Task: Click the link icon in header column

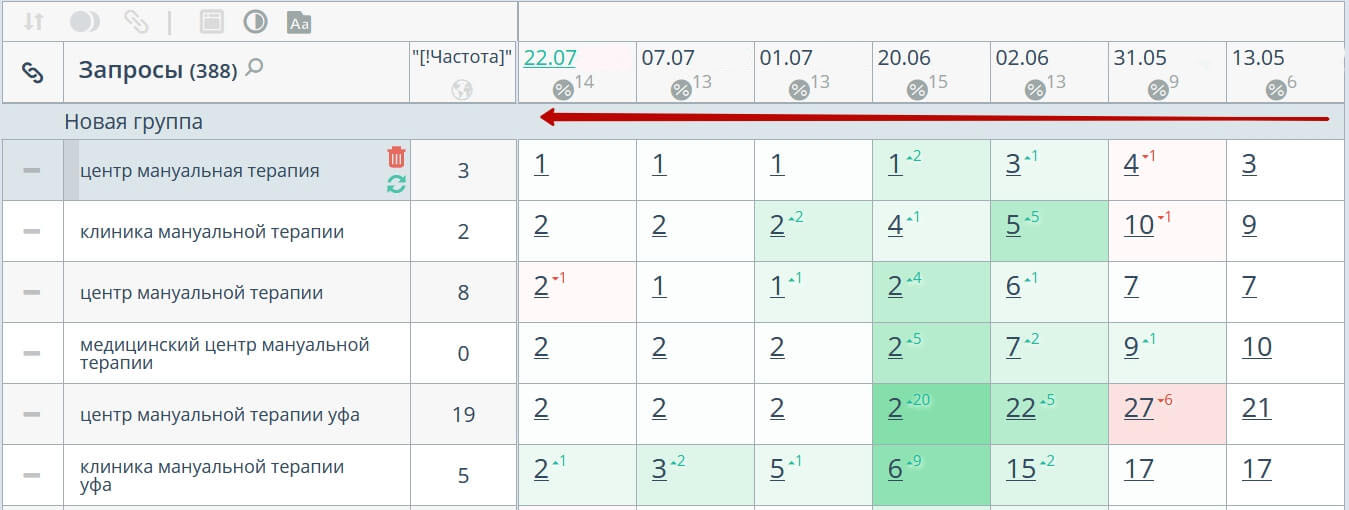Action: [33, 72]
